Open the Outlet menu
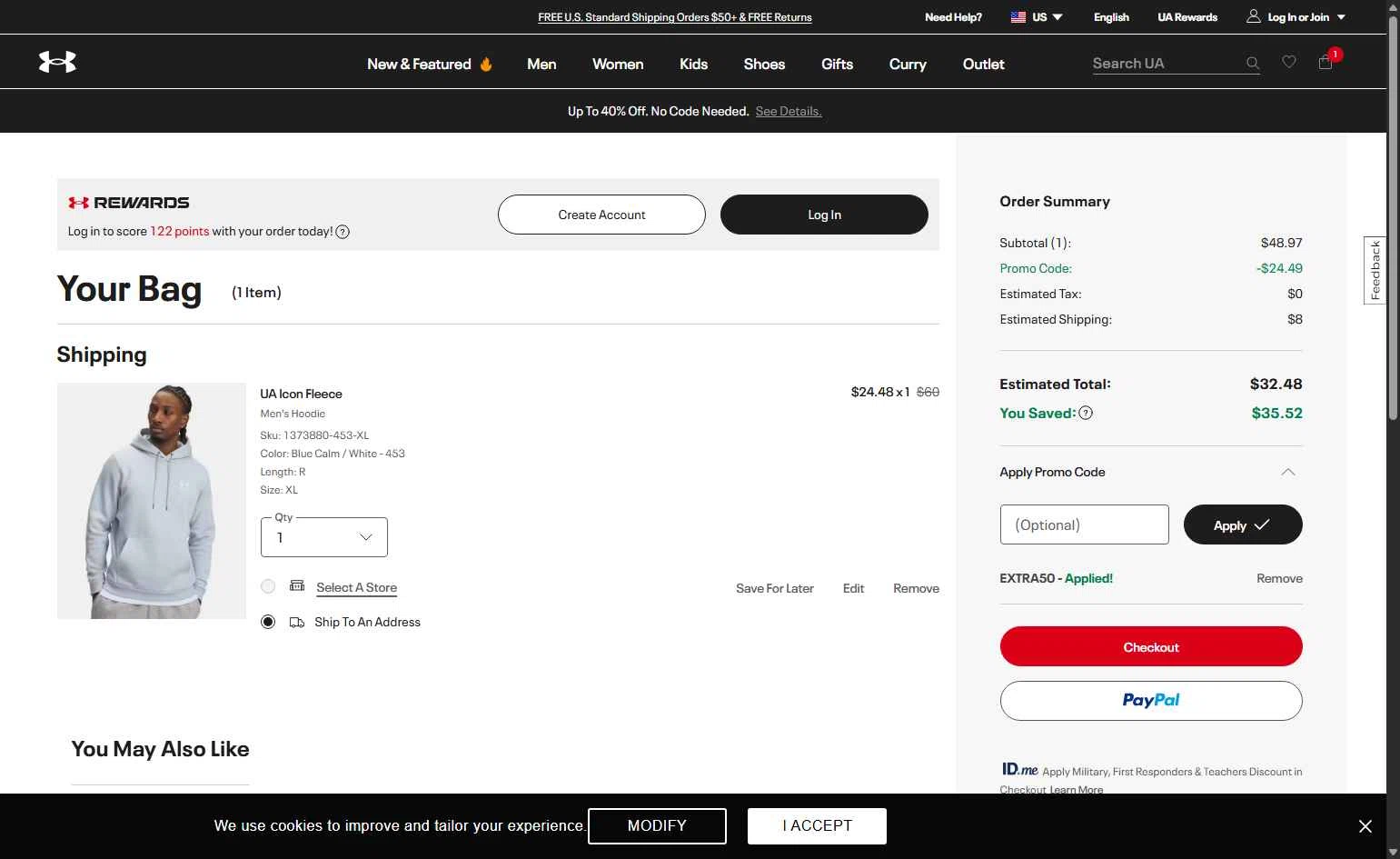The image size is (1400, 859). [x=984, y=64]
